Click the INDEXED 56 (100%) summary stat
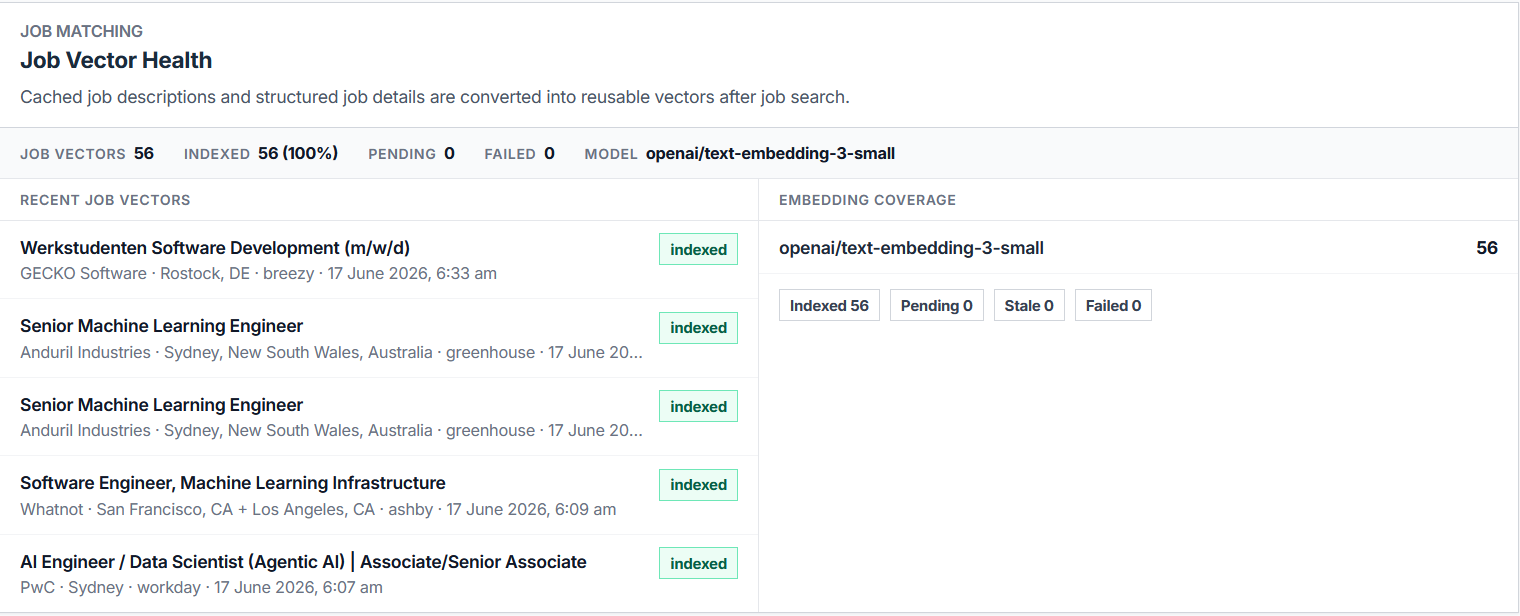The height and width of the screenshot is (616, 1520). click(x=261, y=154)
